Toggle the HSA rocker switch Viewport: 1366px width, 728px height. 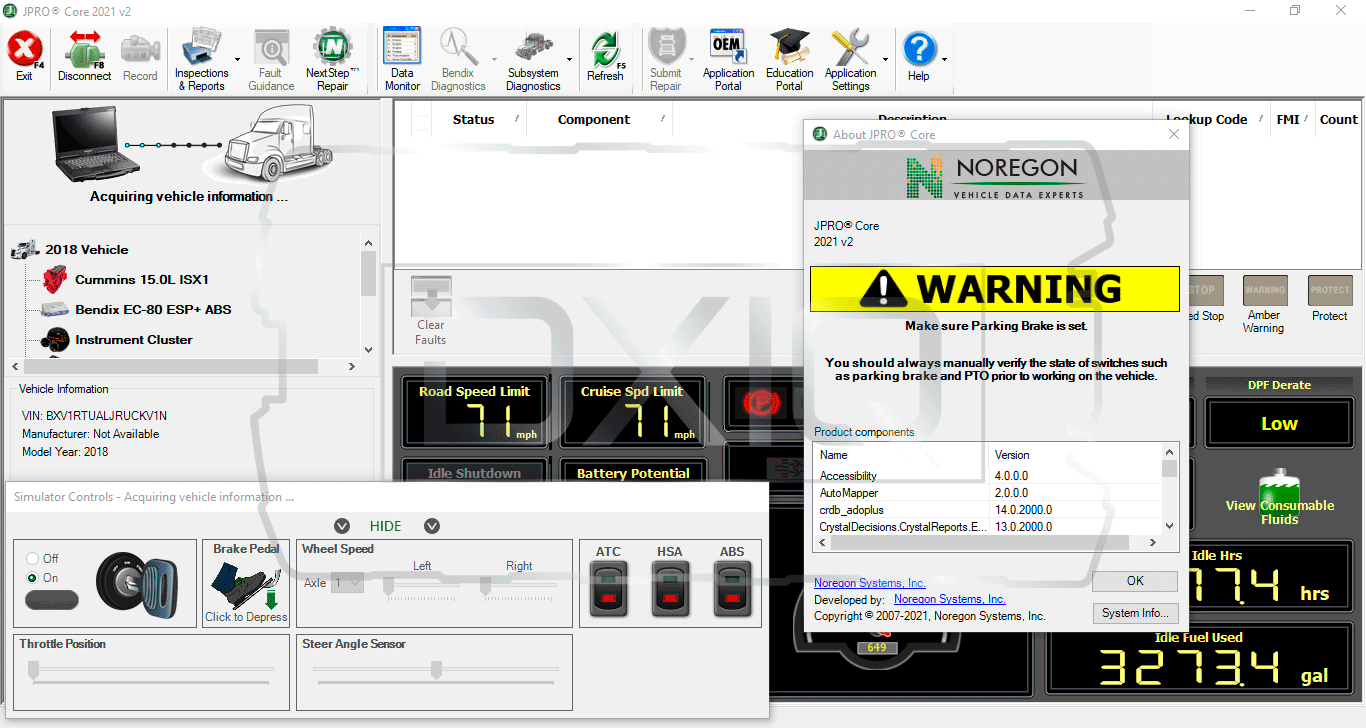coord(670,588)
